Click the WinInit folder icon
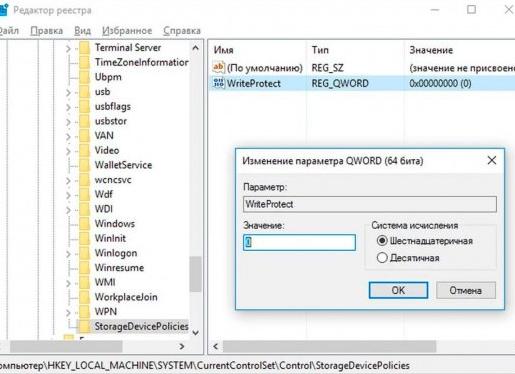 click(x=85, y=238)
